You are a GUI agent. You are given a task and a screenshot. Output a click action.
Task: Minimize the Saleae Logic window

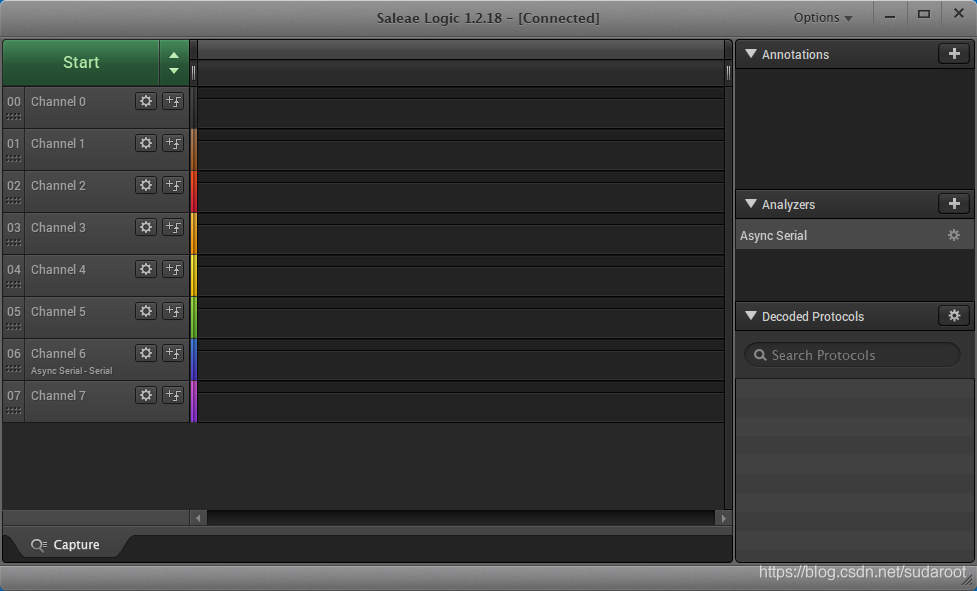pyautogui.click(x=890, y=16)
